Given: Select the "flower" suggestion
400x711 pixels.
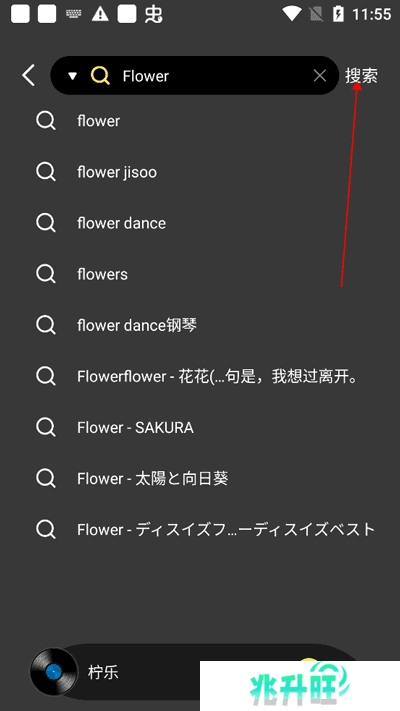Looking at the screenshot, I should [200, 121].
